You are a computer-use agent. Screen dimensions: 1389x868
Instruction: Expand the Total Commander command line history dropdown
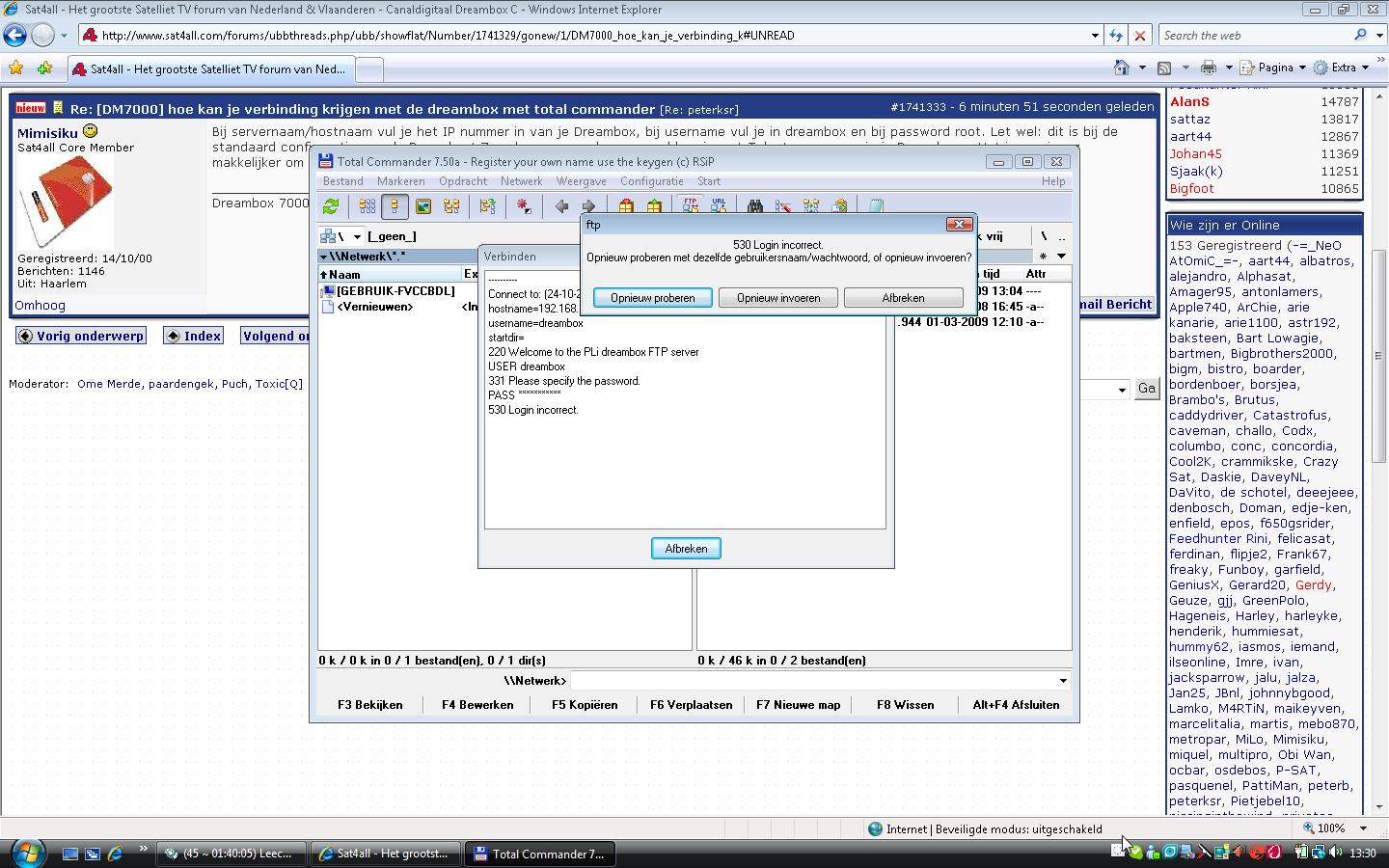click(x=1063, y=681)
